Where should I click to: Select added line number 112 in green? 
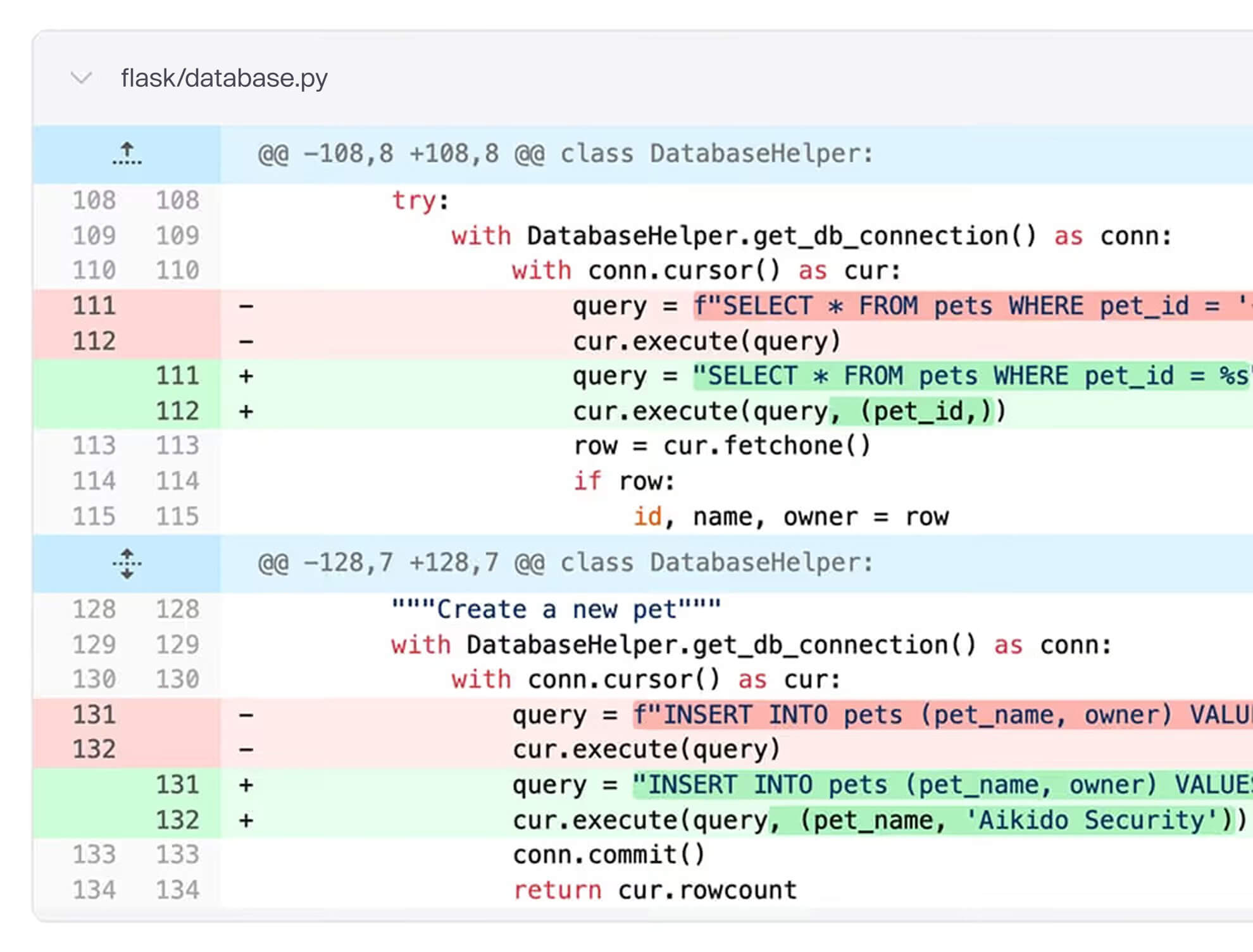coord(177,411)
